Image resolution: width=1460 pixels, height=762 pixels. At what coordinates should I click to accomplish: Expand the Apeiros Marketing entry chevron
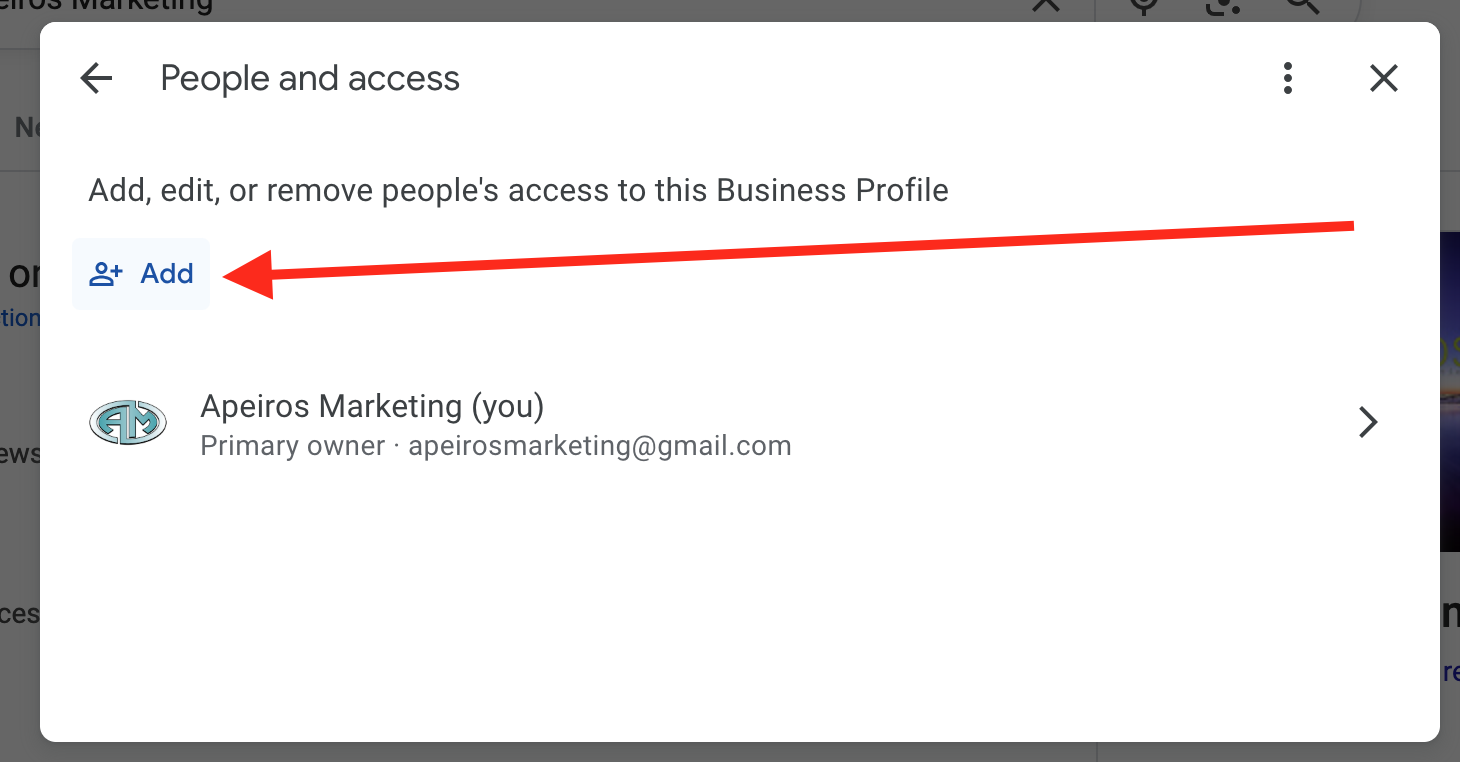coord(1368,423)
